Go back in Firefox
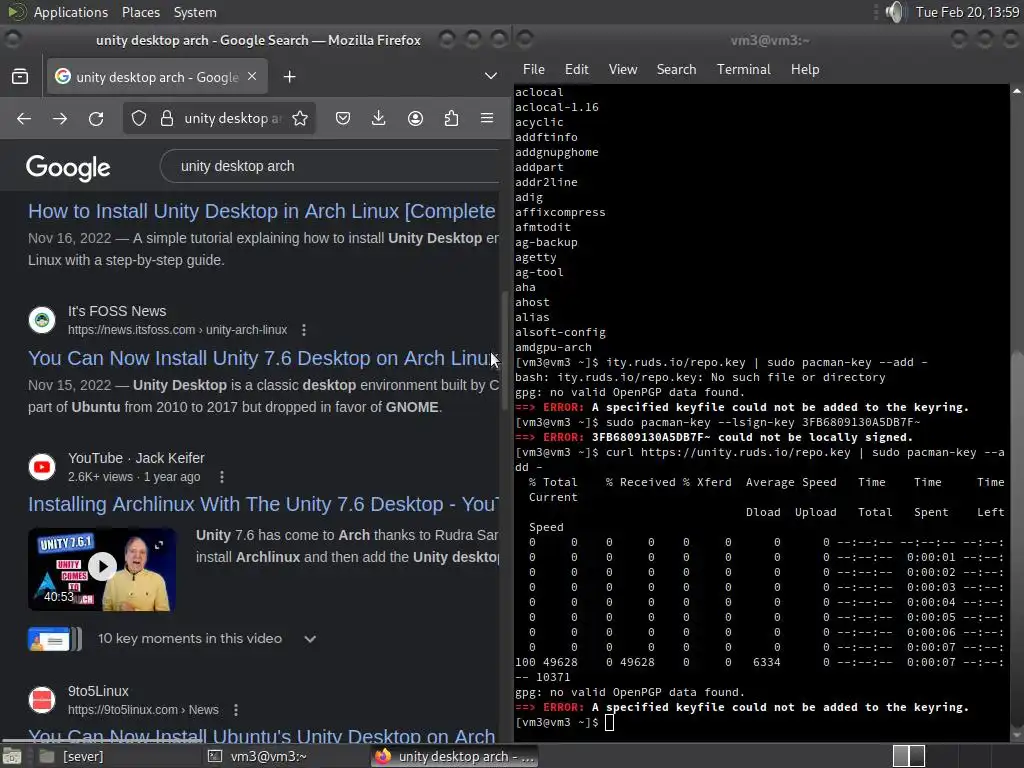This screenshot has height=768, width=1024. [x=24, y=118]
